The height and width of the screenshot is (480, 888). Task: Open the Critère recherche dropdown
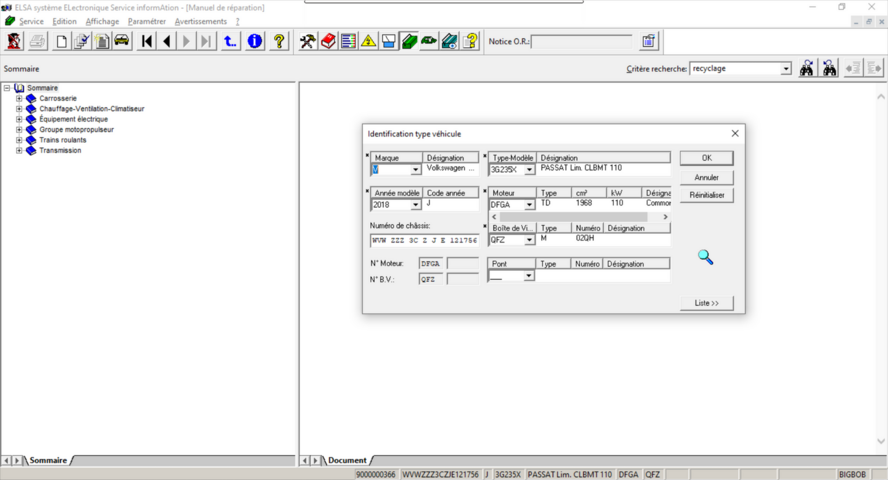point(786,68)
